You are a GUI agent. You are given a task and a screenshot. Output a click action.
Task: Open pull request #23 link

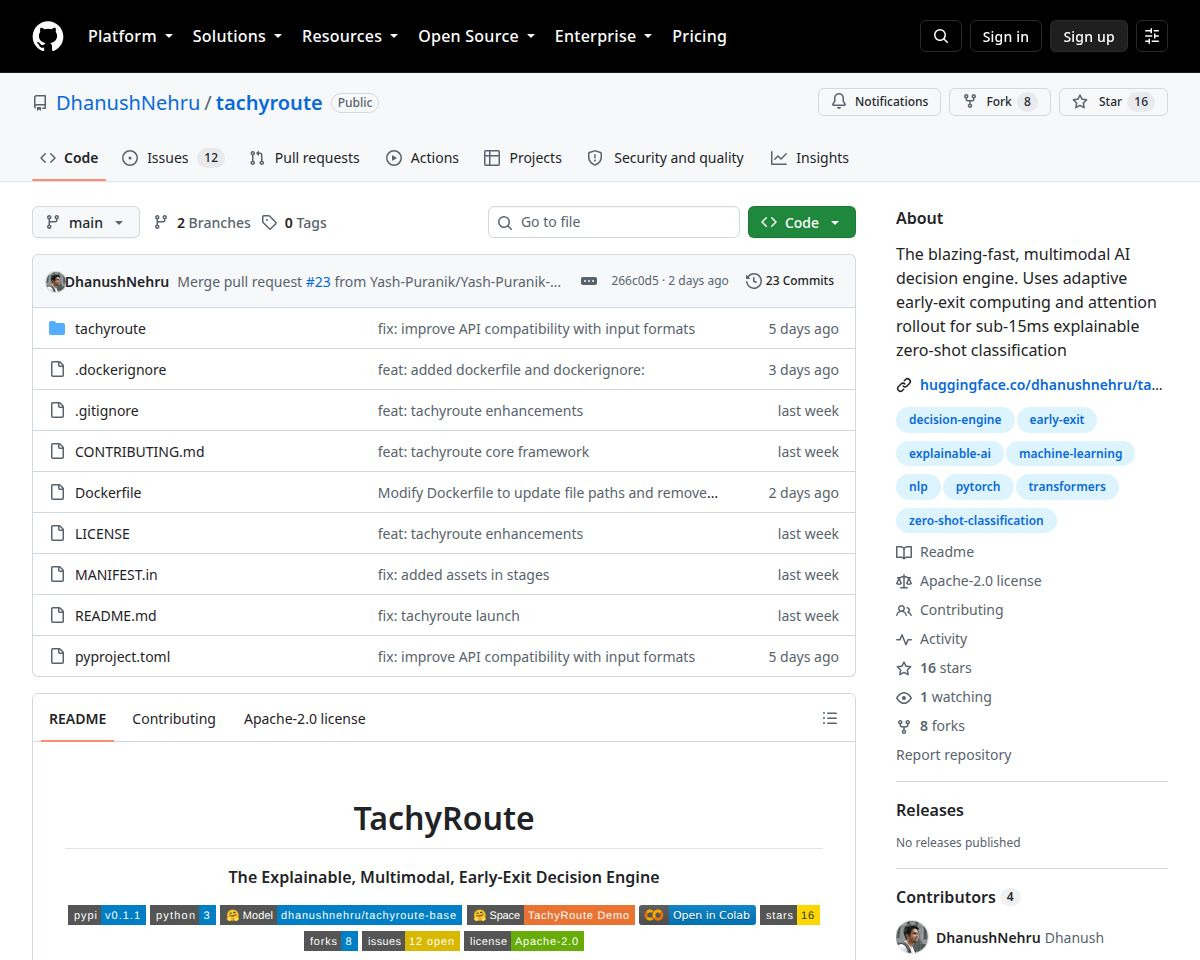[x=318, y=282]
